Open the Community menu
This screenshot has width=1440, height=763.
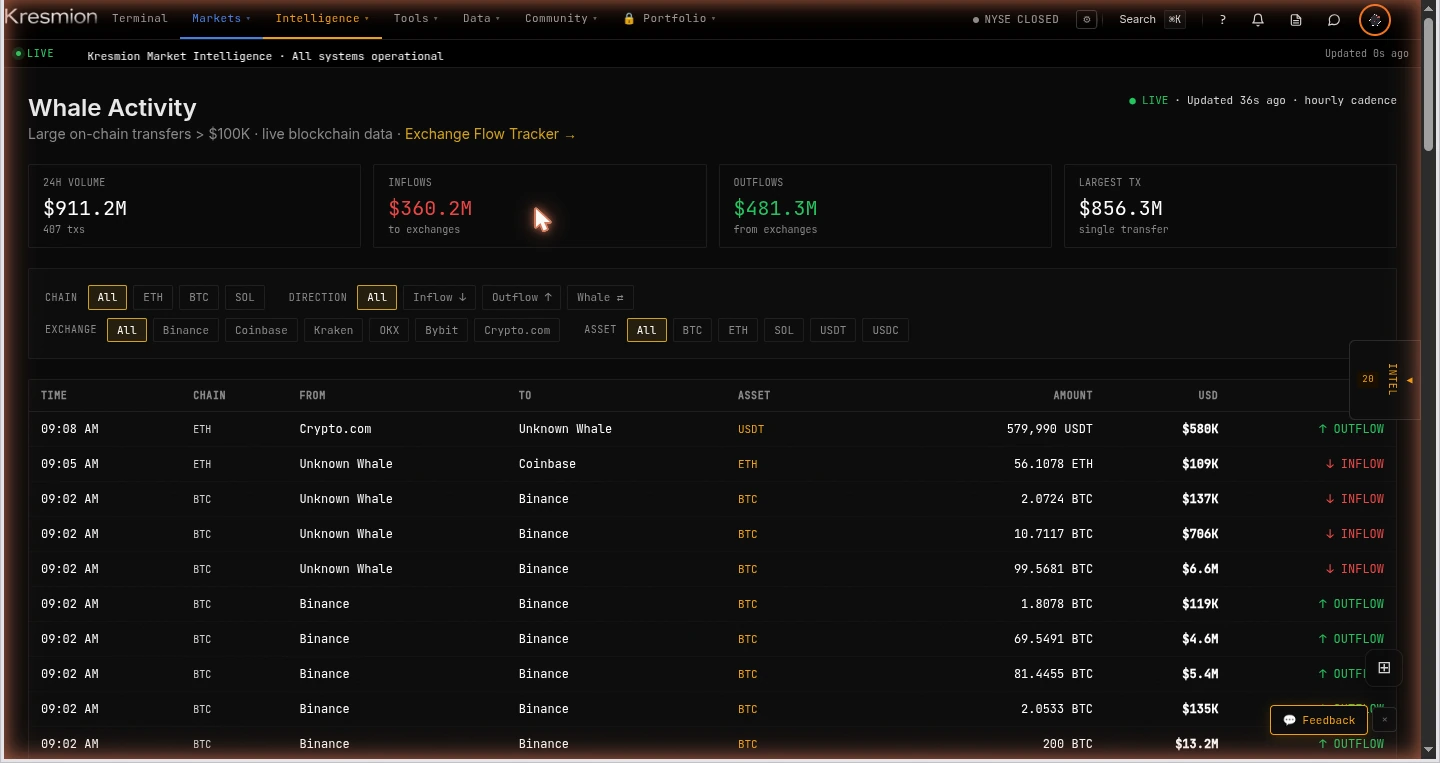561,19
